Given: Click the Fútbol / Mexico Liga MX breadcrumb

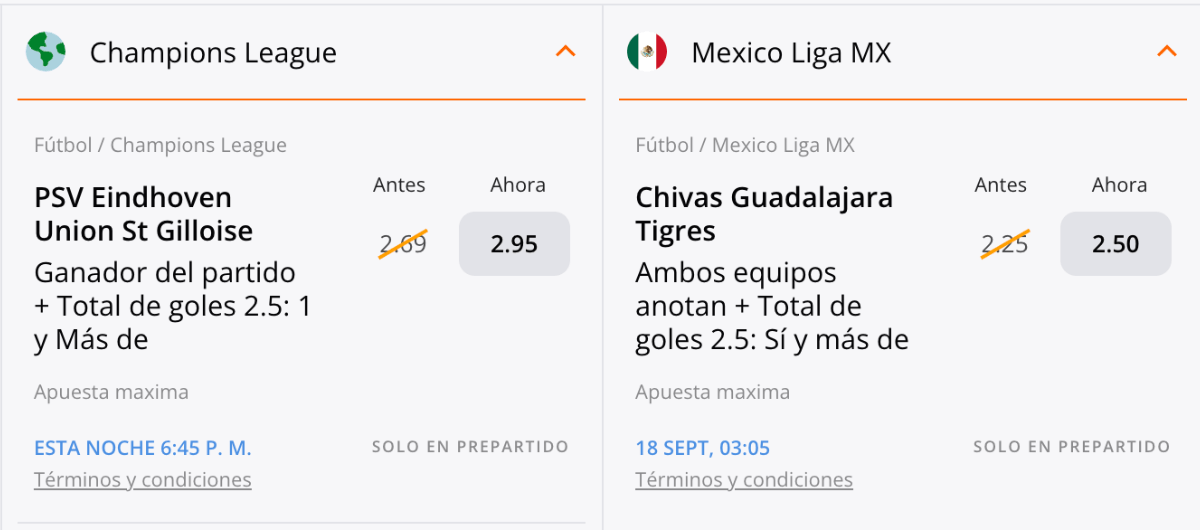Looking at the screenshot, I should point(745,145).
